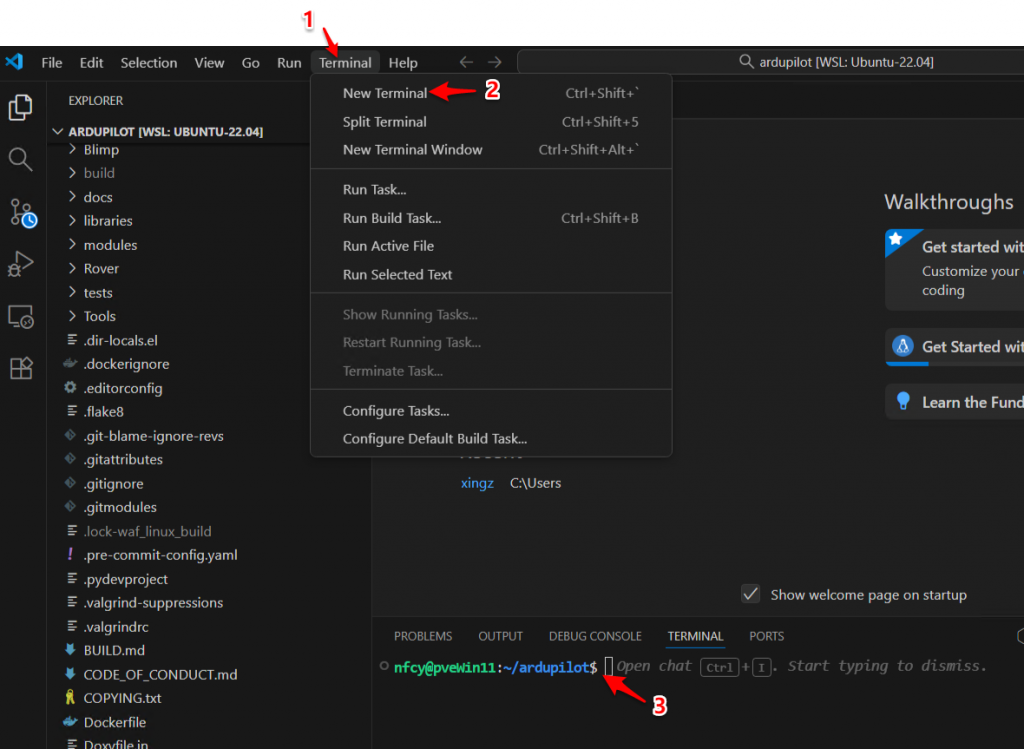Choose Run Build Task menu entry

click(391, 218)
